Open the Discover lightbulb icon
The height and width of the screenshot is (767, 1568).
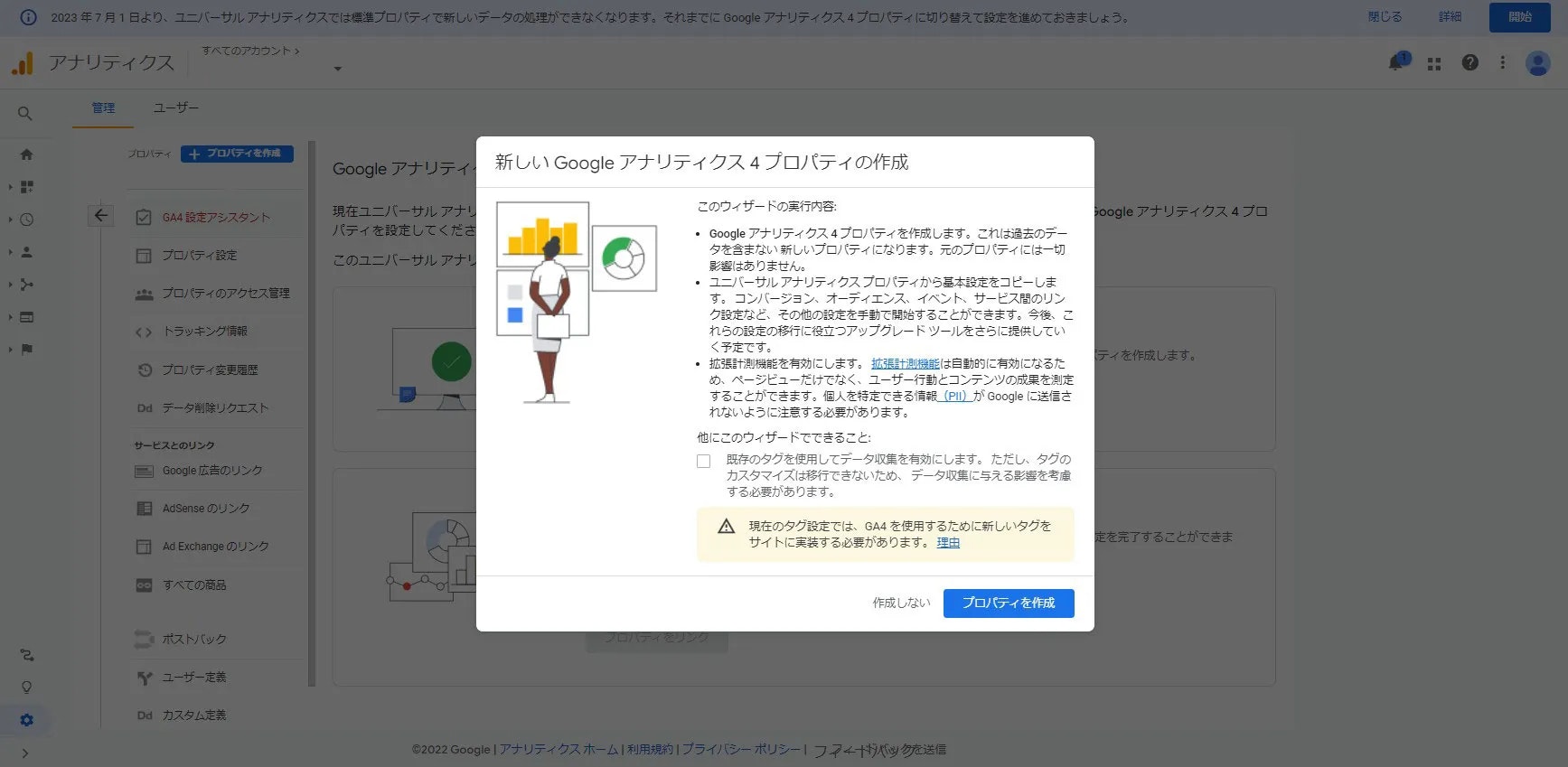26,687
